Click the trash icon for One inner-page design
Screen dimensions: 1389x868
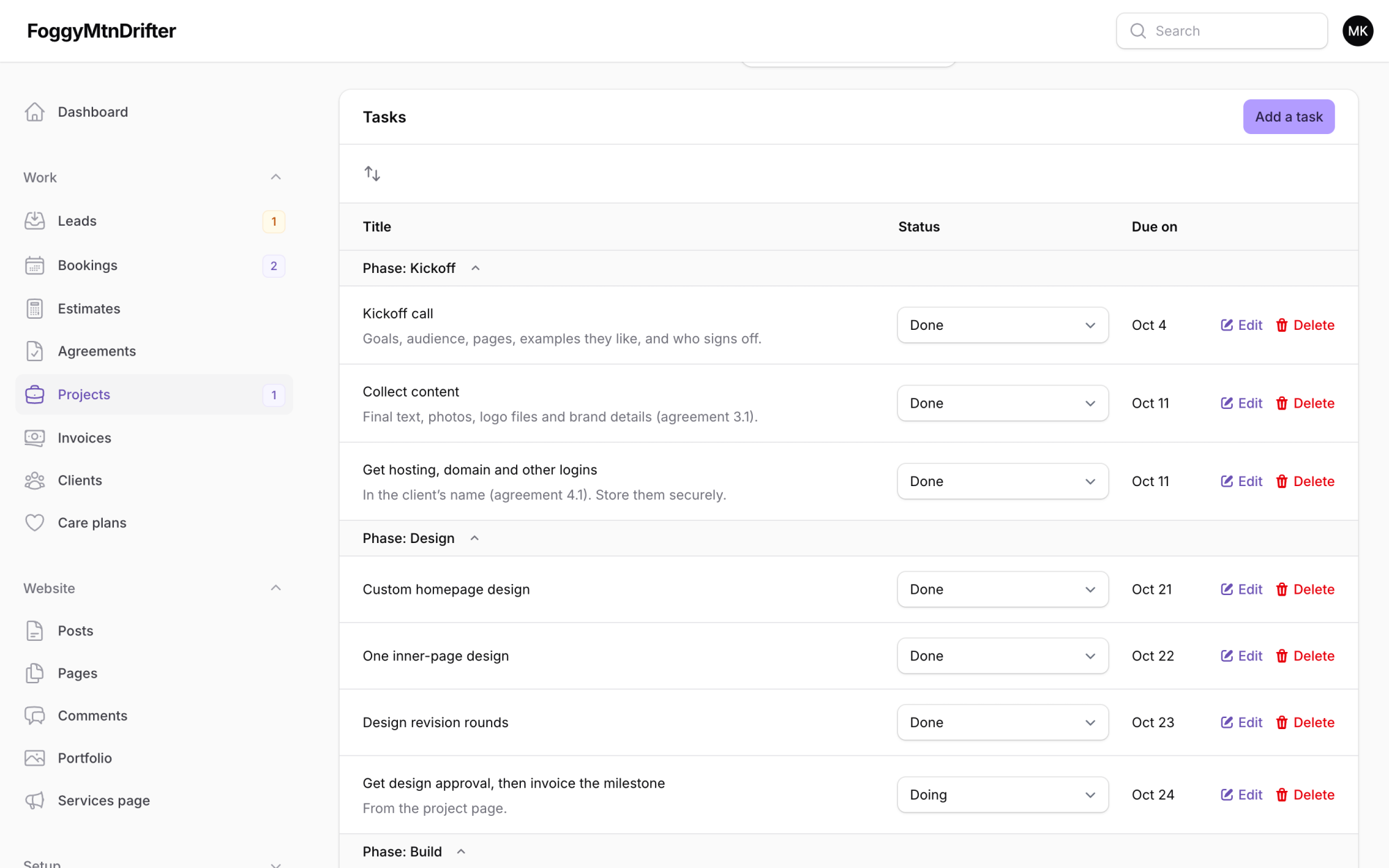click(1282, 656)
